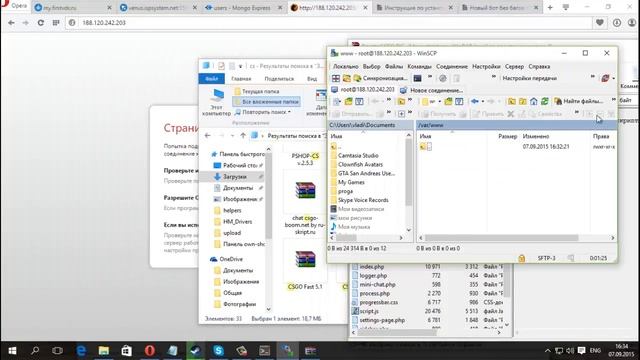Click remote panel parent folder entry
Image resolution: width=640 pixels, height=360 pixels.
tap(426, 147)
